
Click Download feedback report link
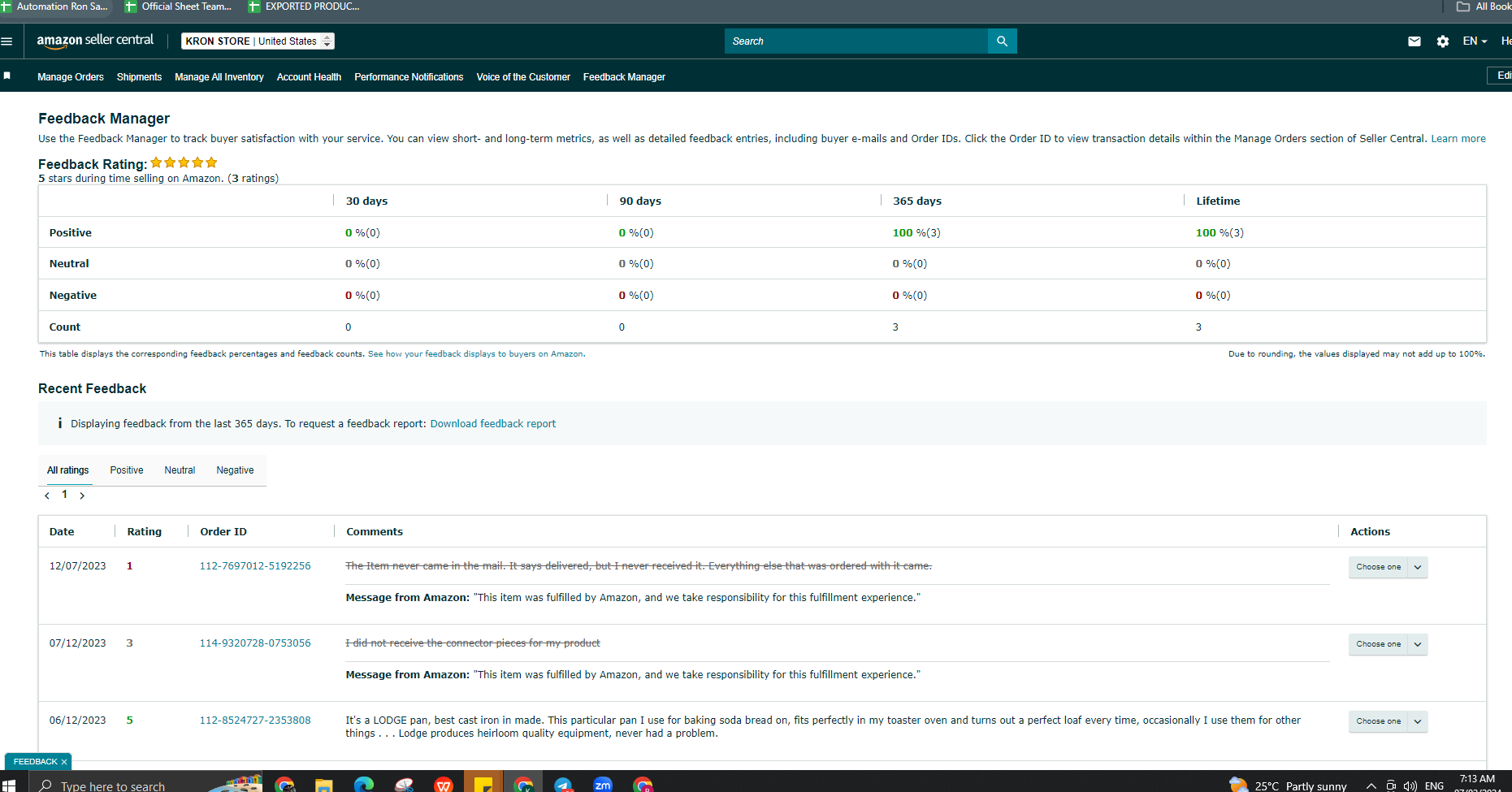pos(493,424)
